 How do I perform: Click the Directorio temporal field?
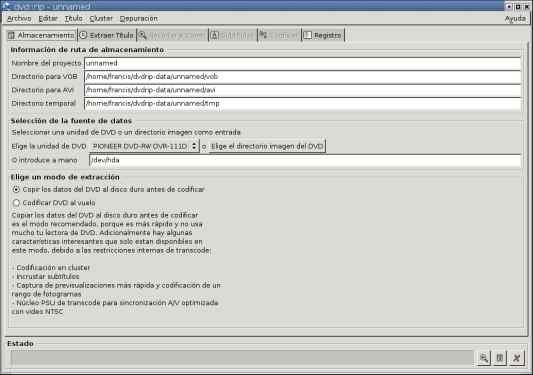(x=302, y=103)
